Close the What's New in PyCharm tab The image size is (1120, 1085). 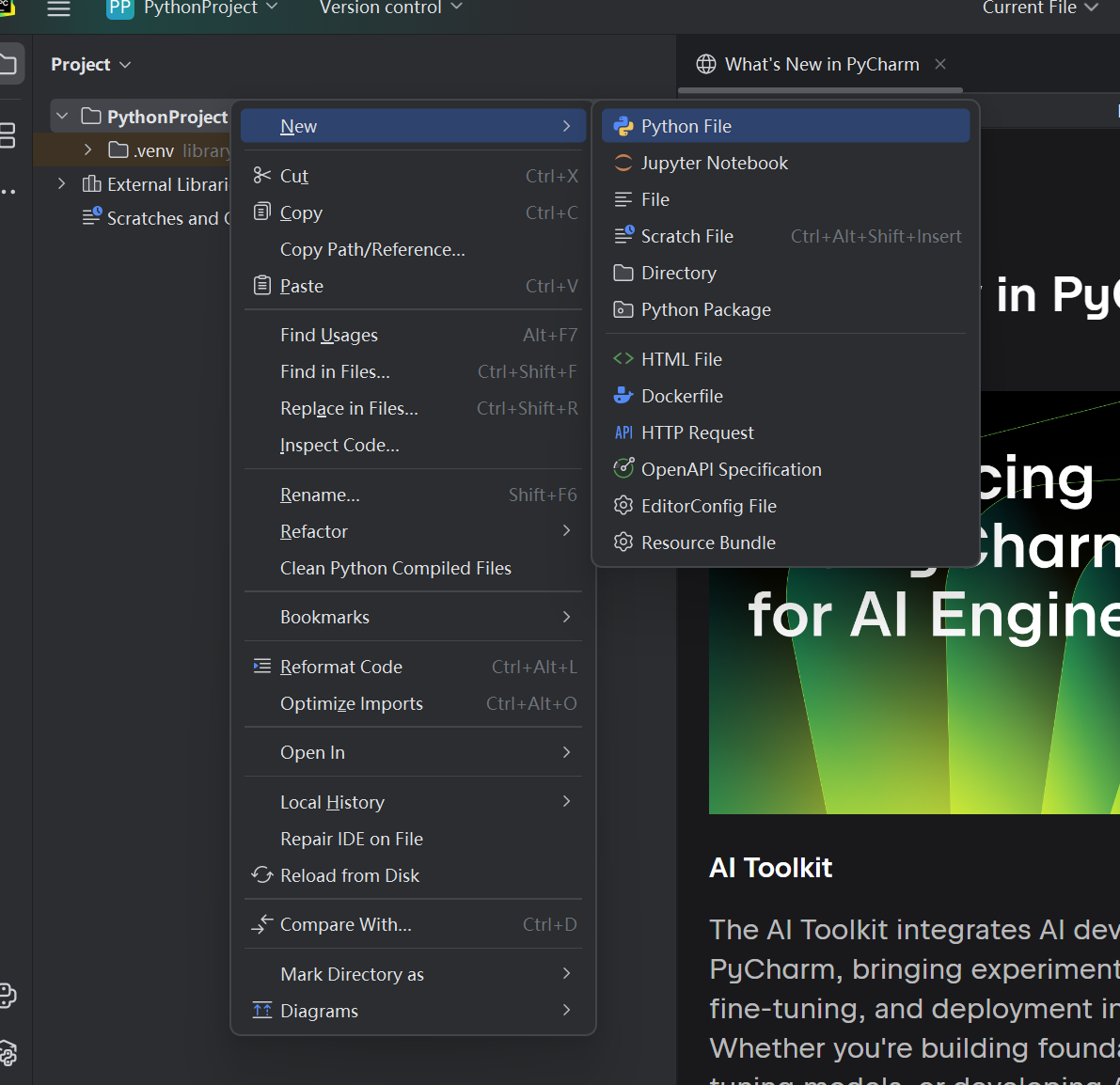tap(940, 64)
